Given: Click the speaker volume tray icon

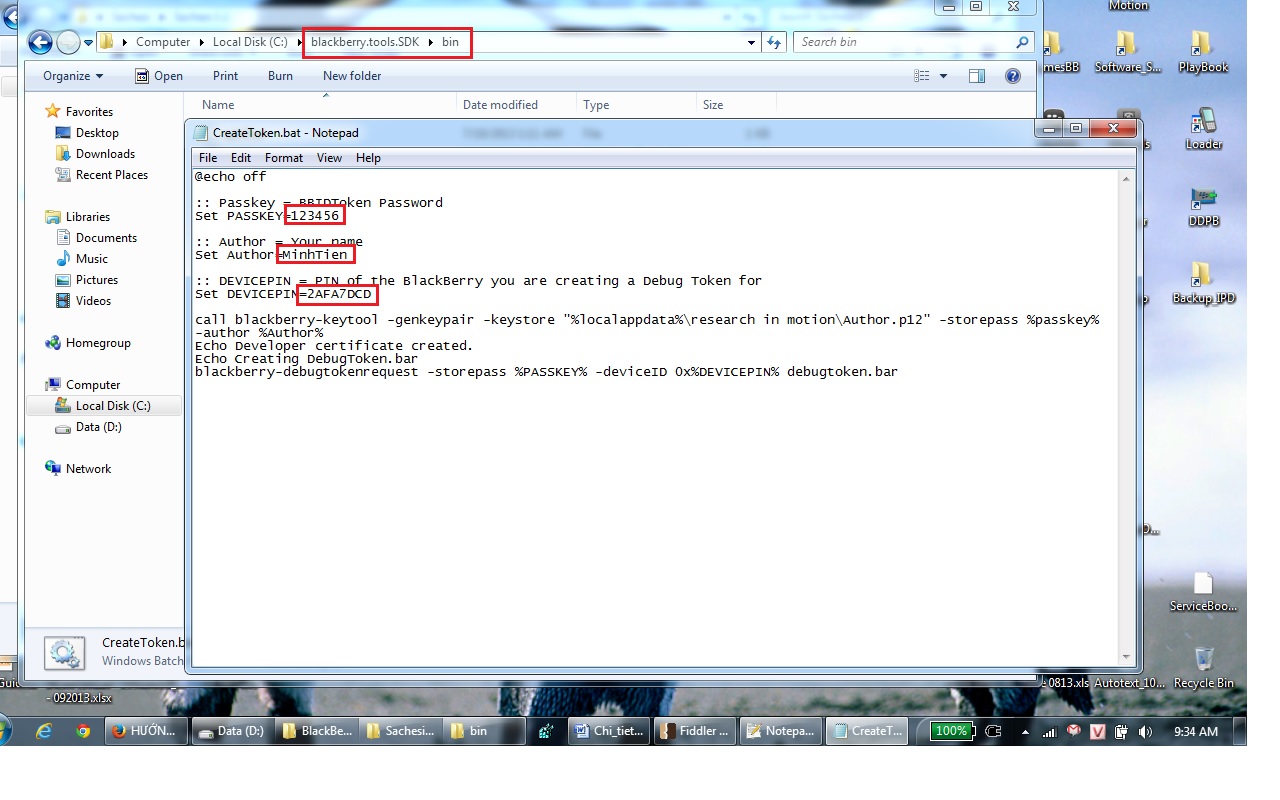Looking at the screenshot, I should [1145, 732].
